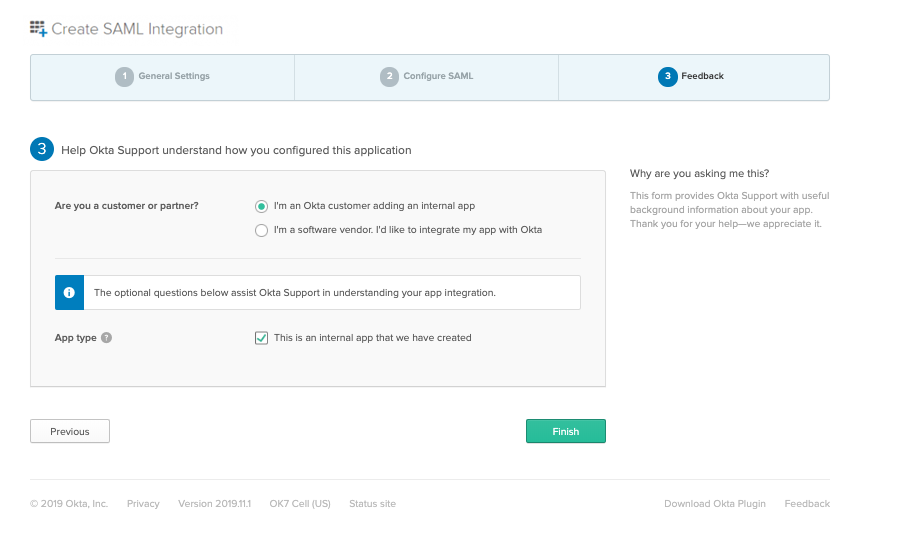Image resolution: width=912 pixels, height=544 pixels.
Task: Click the green Finish button
Action: [x=565, y=431]
